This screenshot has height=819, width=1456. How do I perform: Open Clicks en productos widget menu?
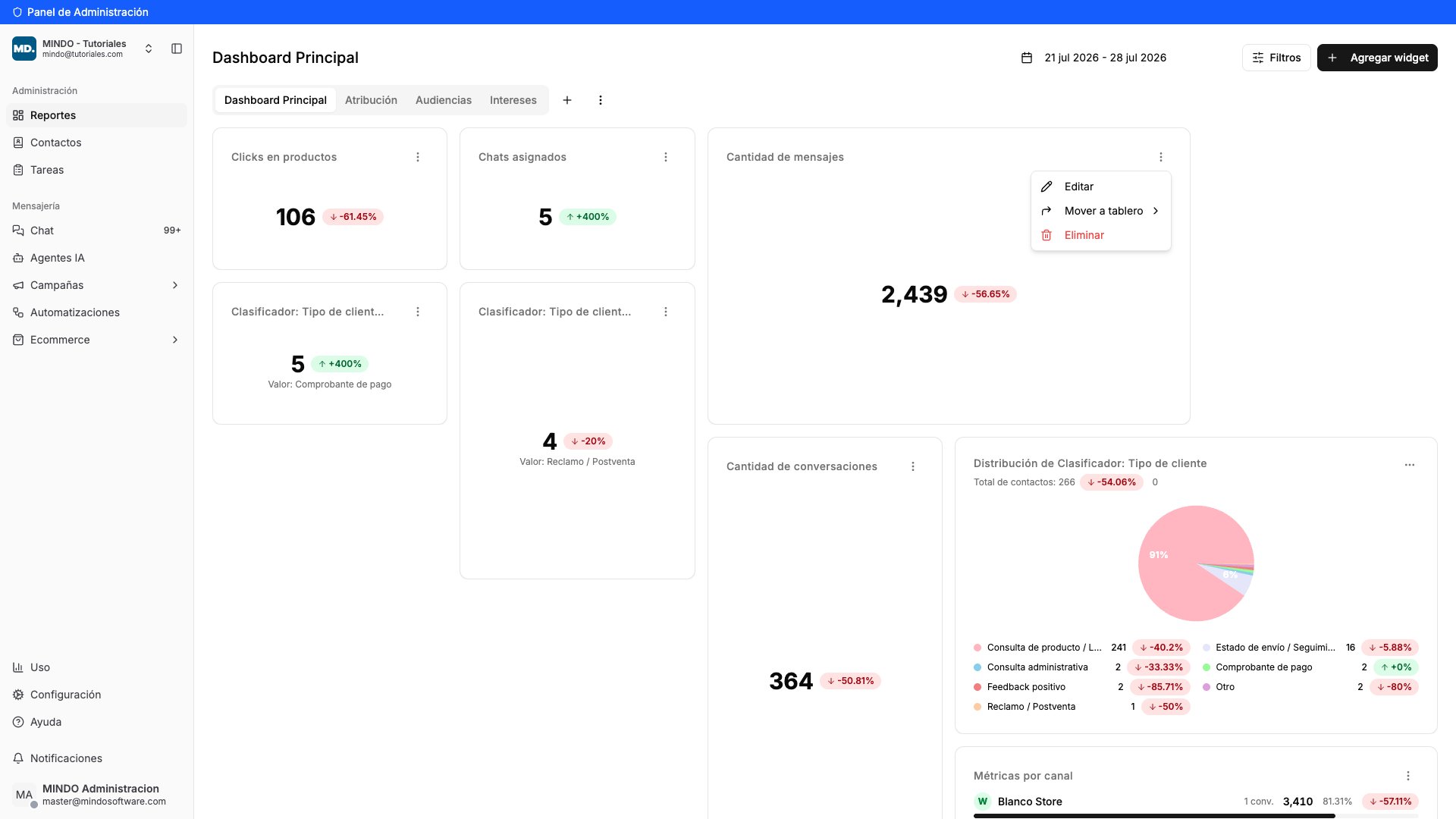418,157
